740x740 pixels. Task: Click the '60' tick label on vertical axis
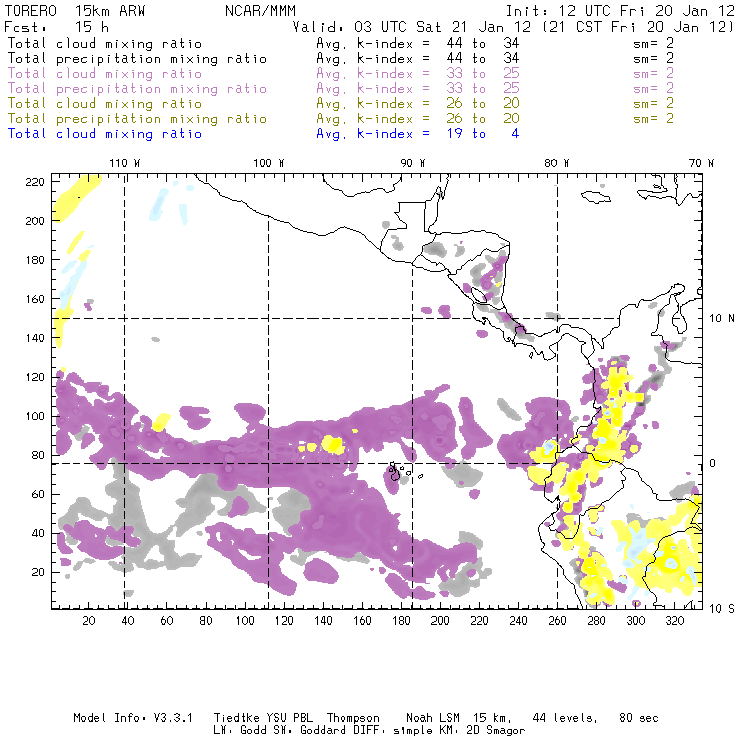coord(38,494)
